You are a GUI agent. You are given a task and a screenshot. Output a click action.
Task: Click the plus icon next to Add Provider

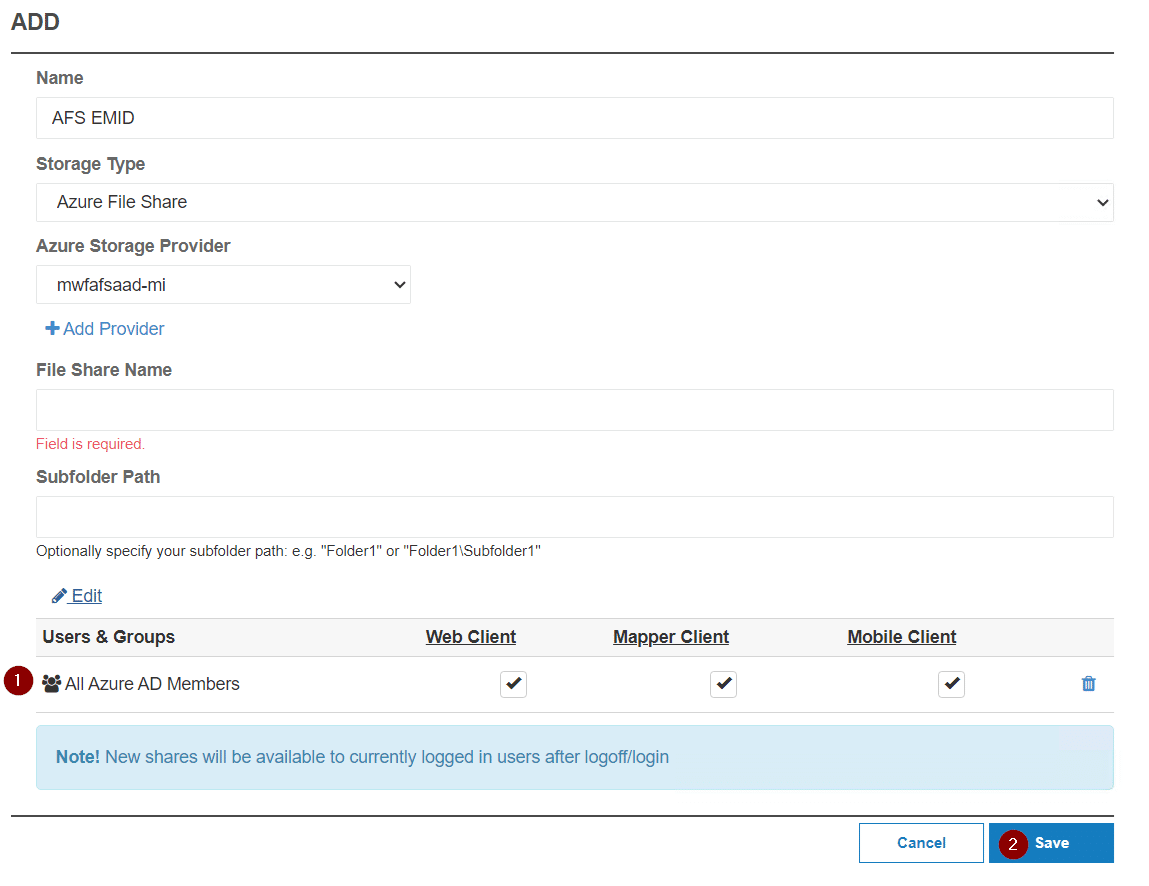(x=50, y=328)
